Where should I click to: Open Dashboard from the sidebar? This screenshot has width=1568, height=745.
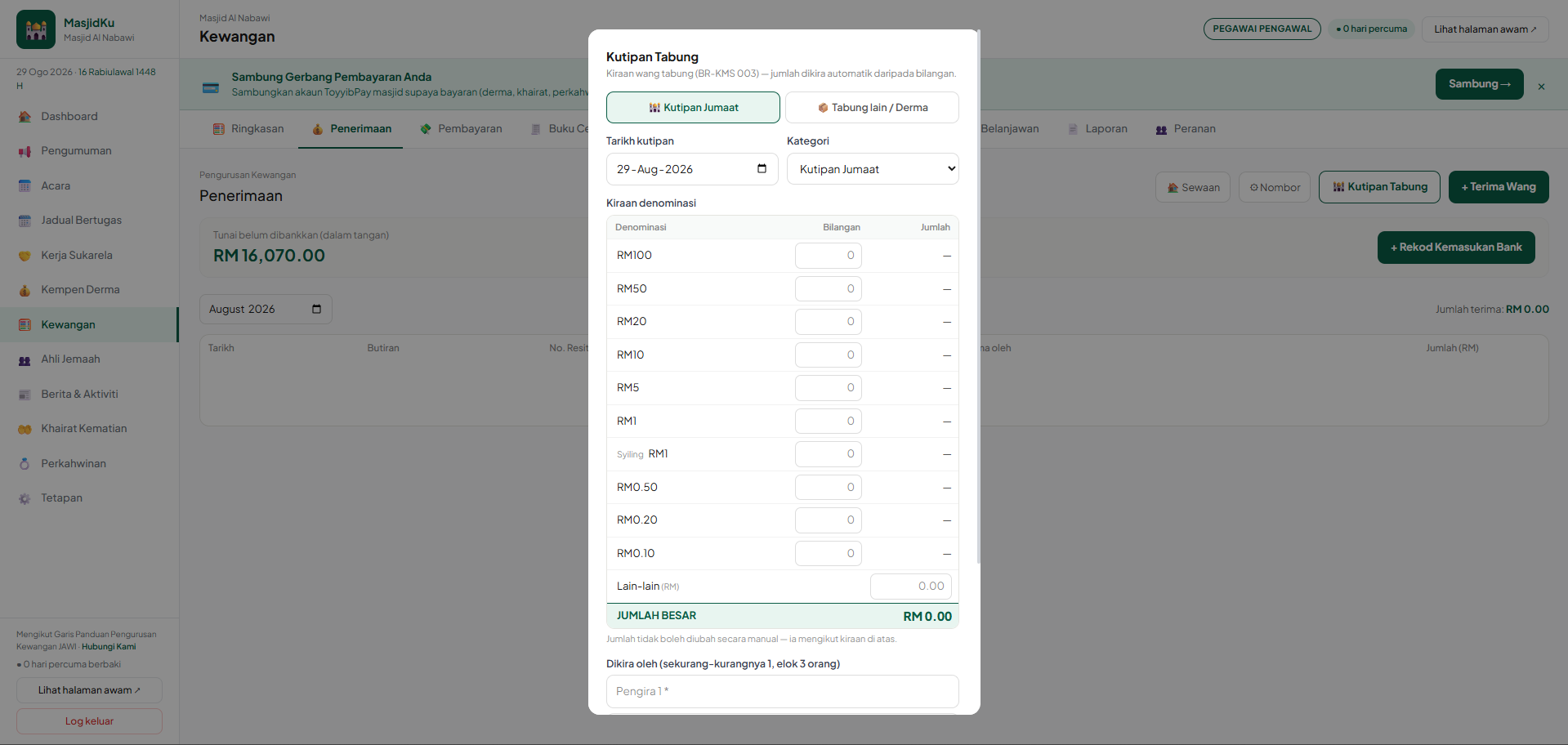click(89, 117)
